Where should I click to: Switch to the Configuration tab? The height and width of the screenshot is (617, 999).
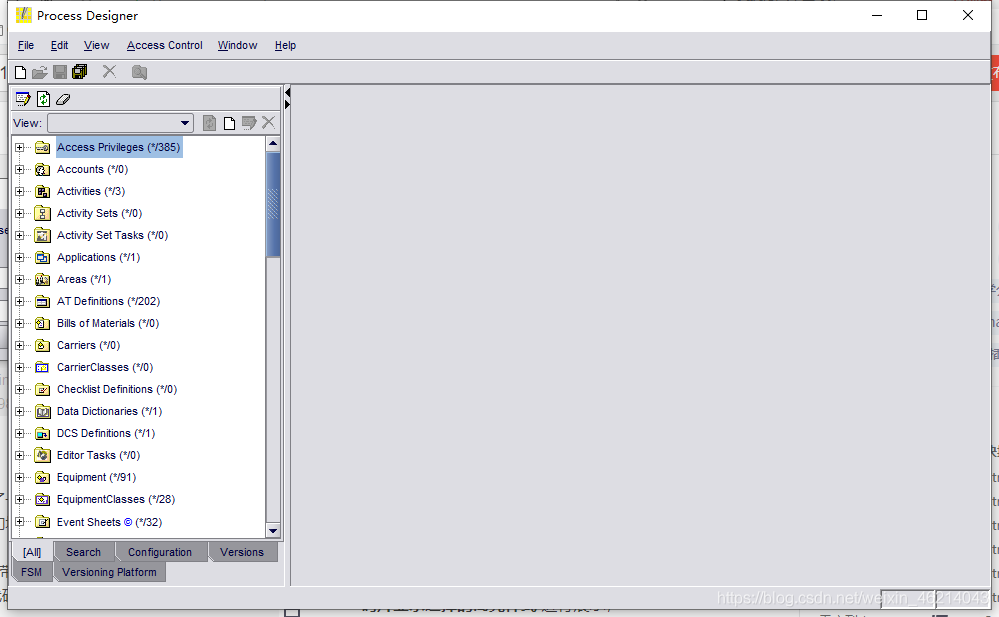tap(160, 551)
